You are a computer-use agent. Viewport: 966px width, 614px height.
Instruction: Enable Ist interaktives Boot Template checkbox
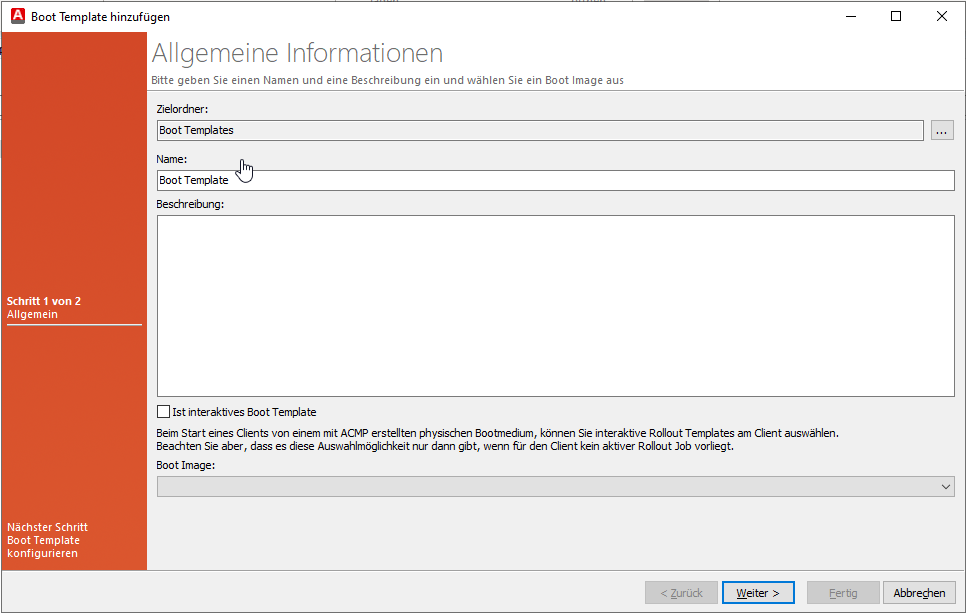tap(163, 412)
